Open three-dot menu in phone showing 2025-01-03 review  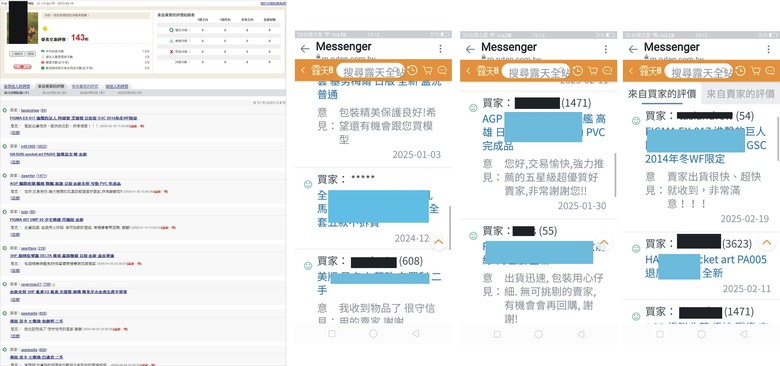pyautogui.click(x=441, y=49)
